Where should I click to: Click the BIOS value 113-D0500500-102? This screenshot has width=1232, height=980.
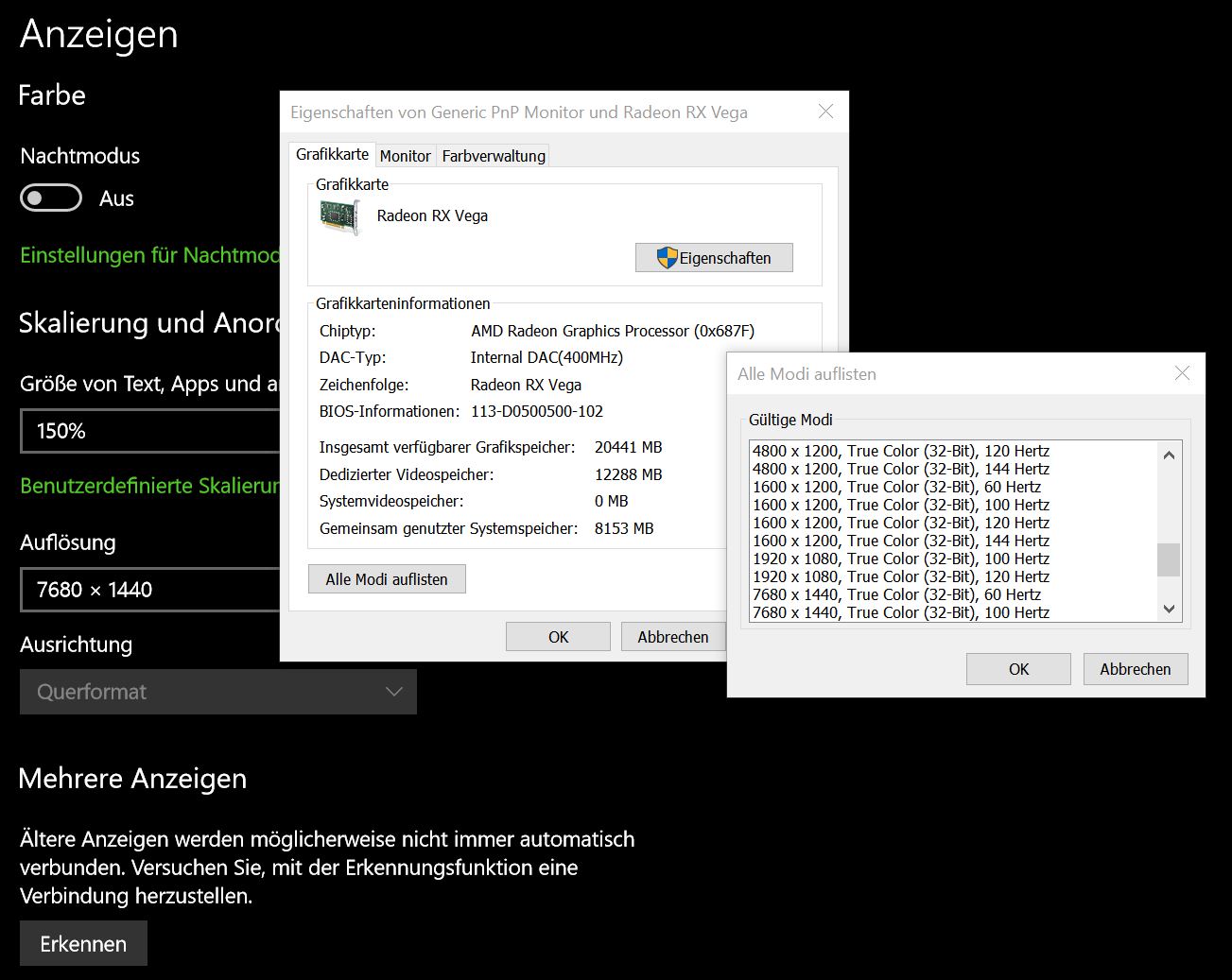537,411
